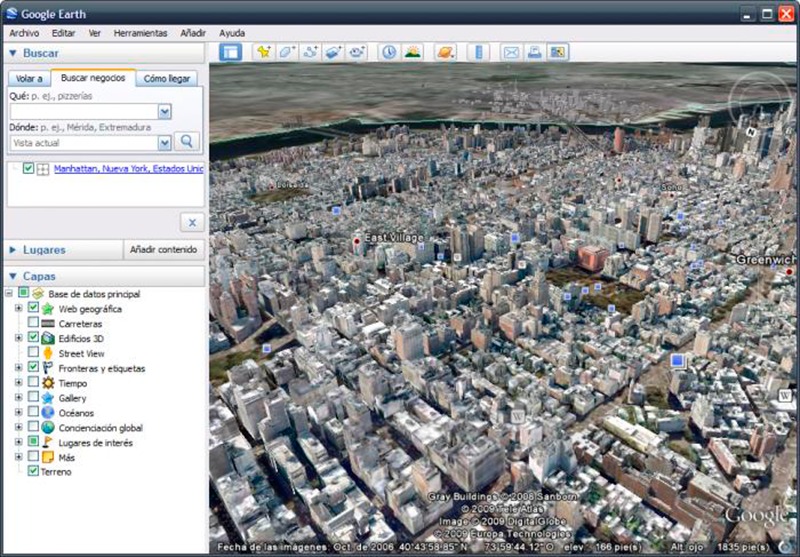Viewport: 800px width, 557px height.
Task: Select the Buscar negocios tab
Action: coord(93,78)
